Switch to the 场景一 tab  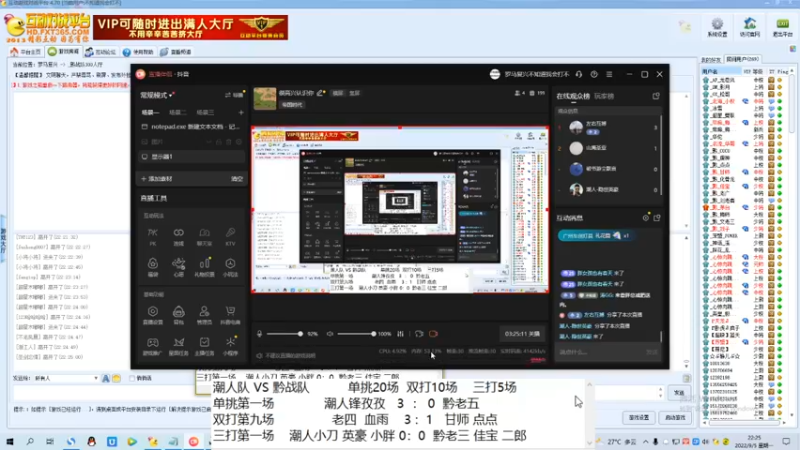tap(151, 112)
